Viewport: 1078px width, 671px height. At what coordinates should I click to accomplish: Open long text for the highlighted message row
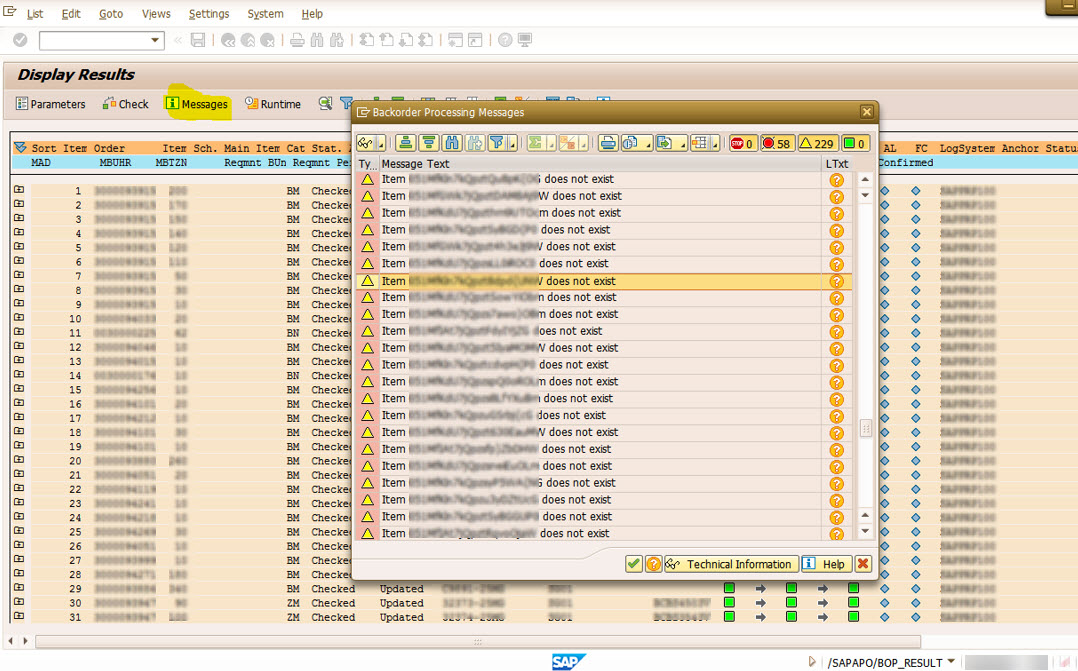[836, 281]
